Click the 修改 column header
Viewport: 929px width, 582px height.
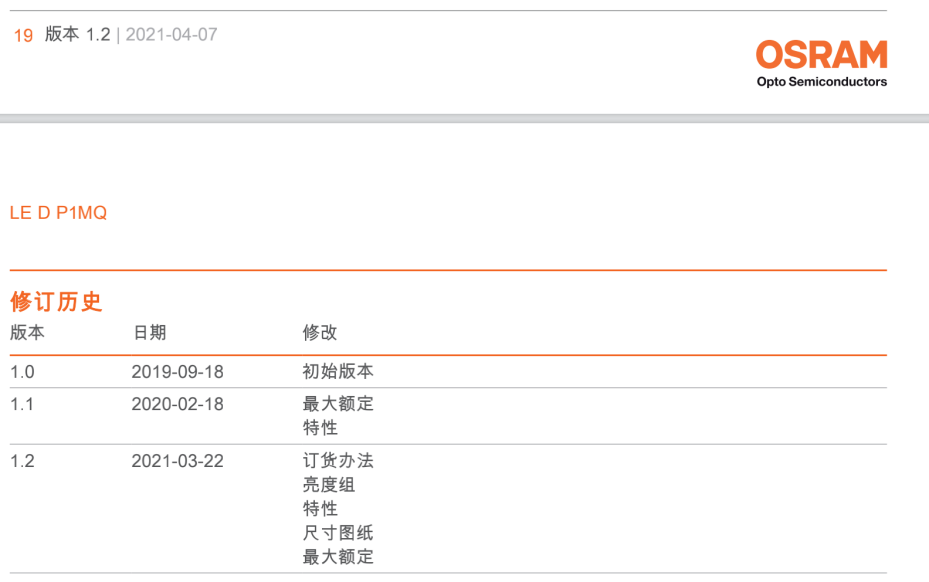click(x=320, y=332)
